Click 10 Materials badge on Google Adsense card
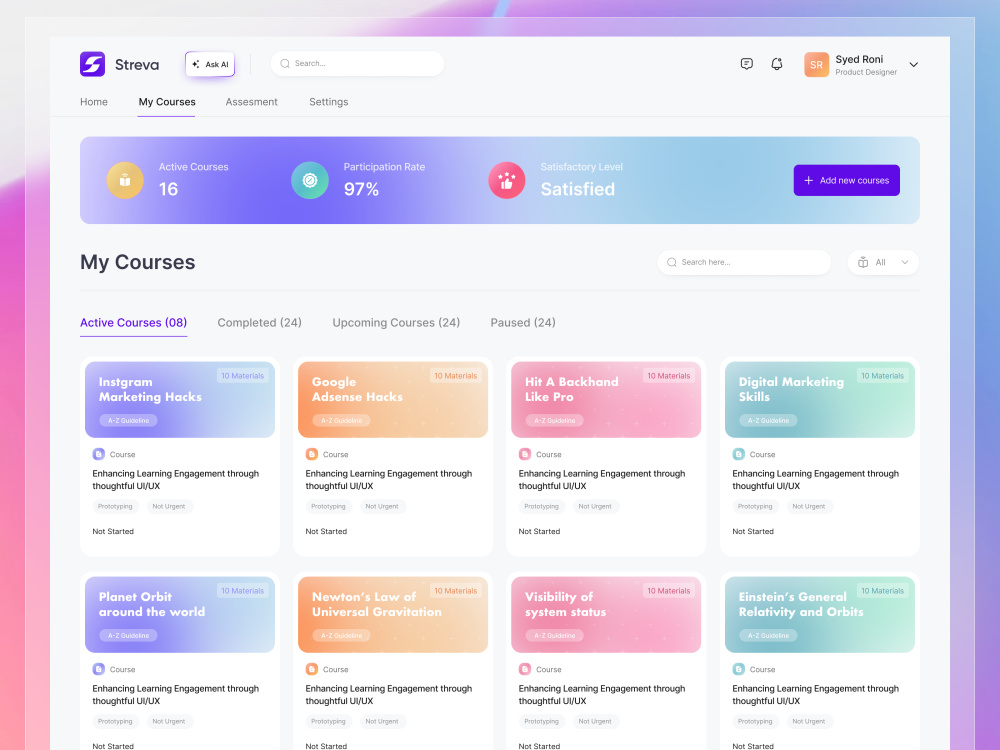Viewport: 1000px width, 750px height. point(455,376)
